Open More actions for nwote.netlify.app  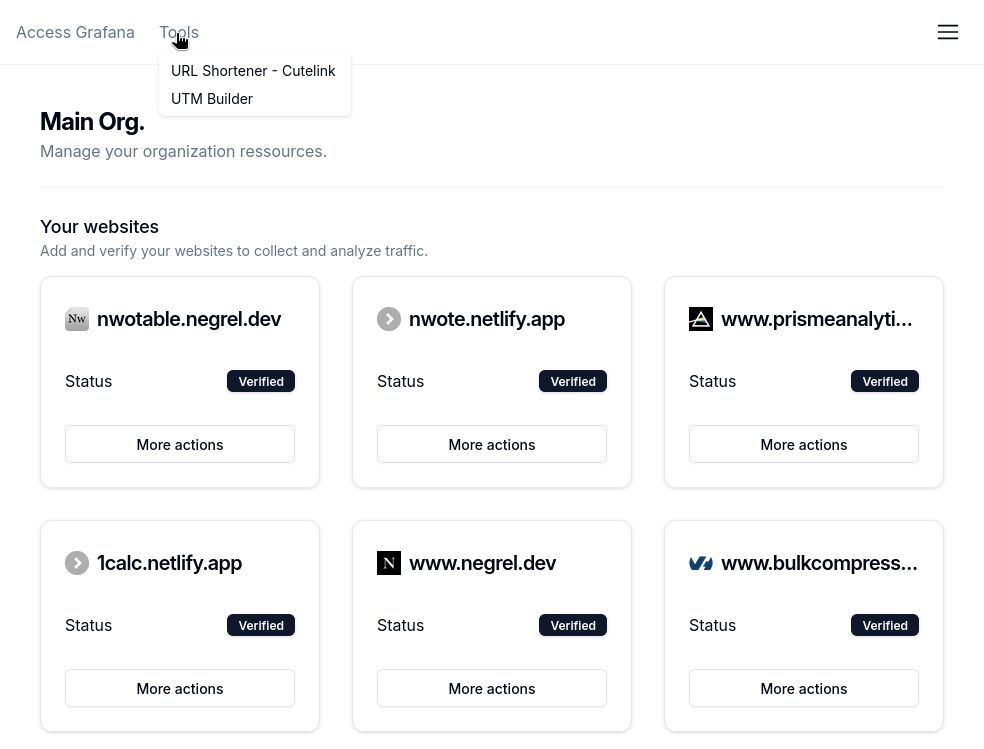click(x=492, y=444)
